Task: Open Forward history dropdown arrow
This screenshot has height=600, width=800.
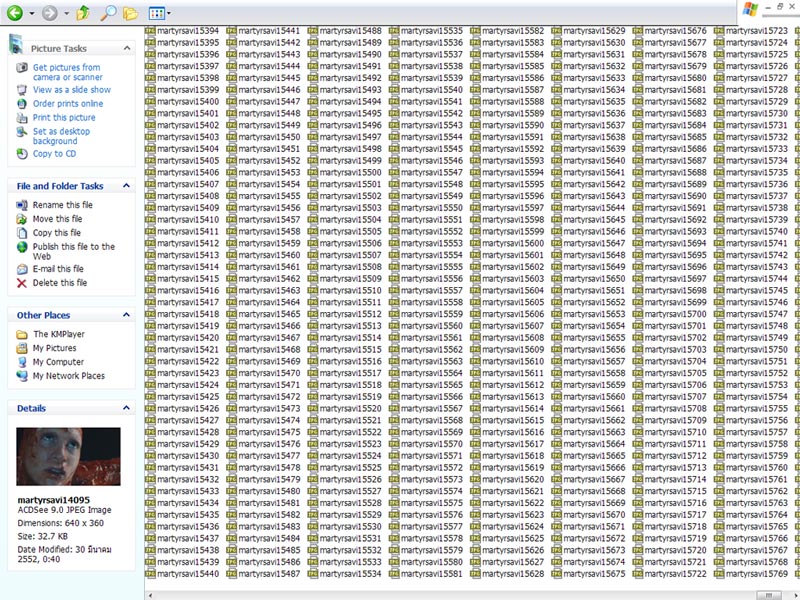Action: (66, 13)
